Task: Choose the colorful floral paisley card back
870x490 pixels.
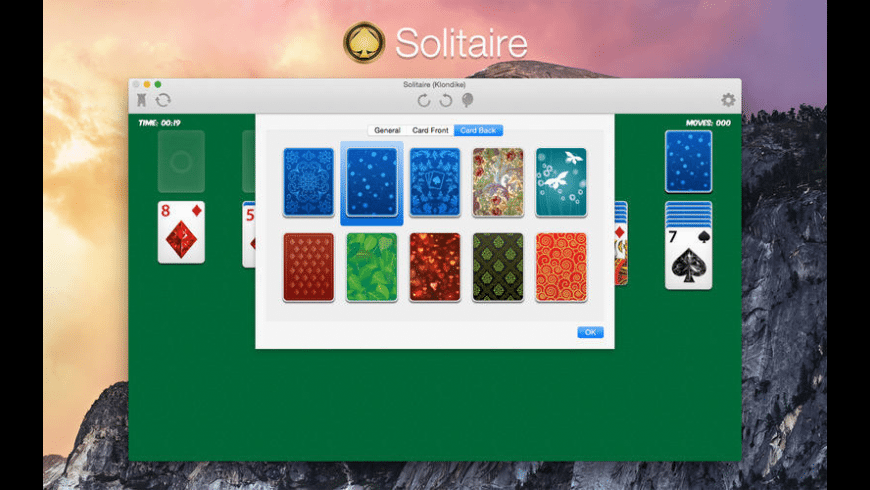Action: tap(498, 182)
